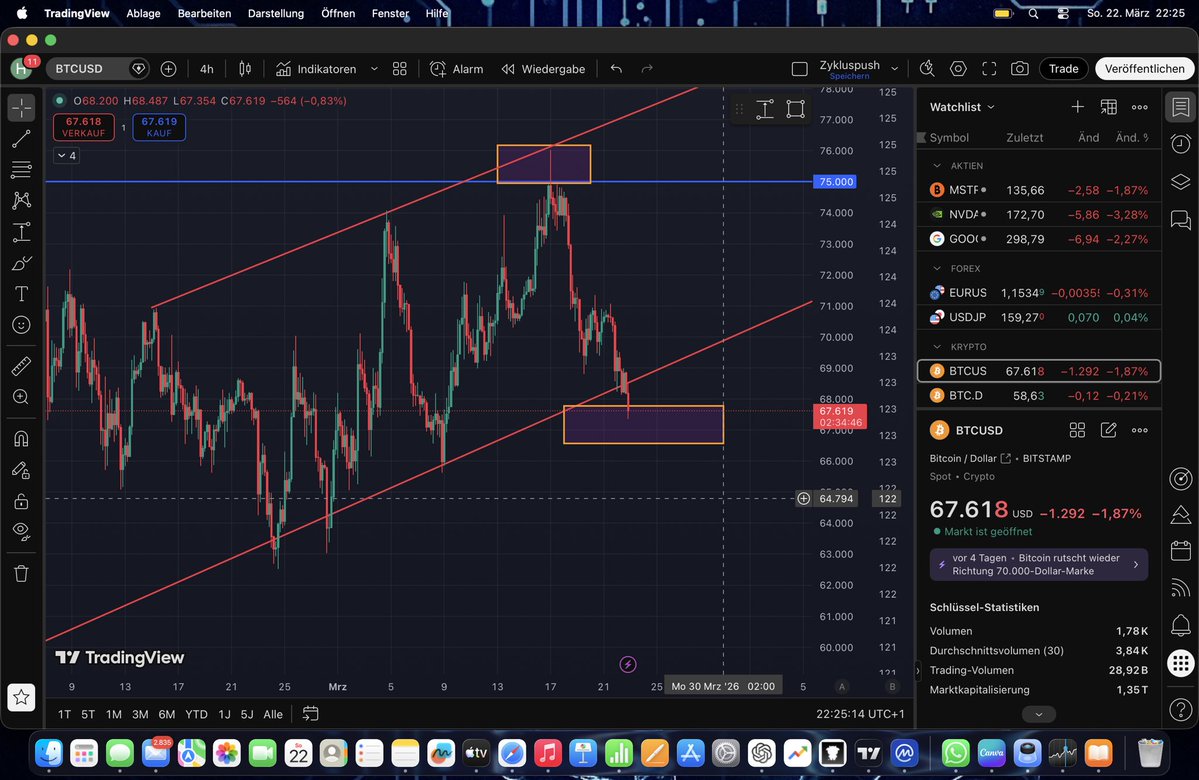Open the Fibonacci retracement tools
Screen dimensions: 1199x780
click(21, 170)
